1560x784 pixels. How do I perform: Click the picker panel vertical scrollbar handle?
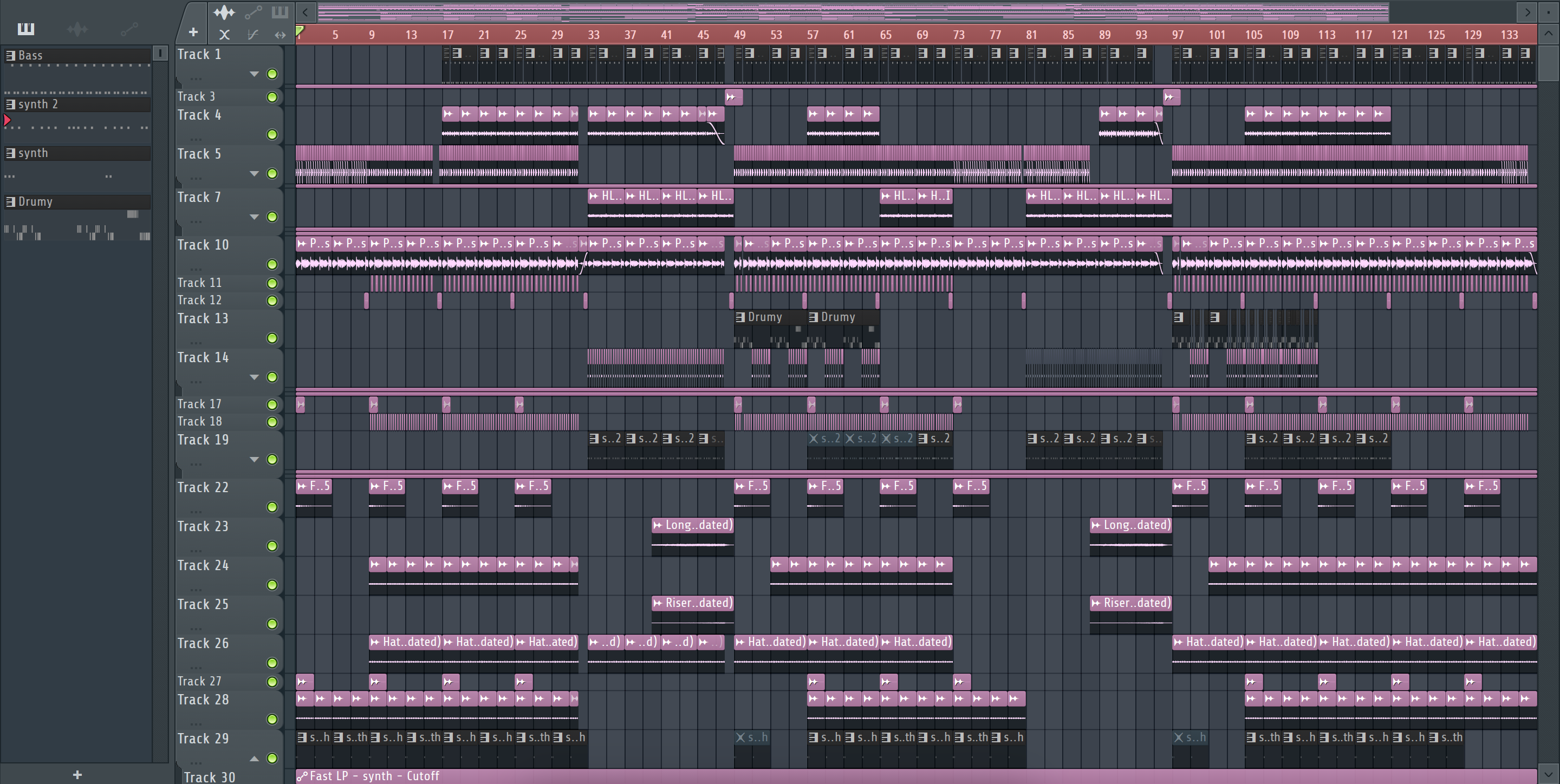click(160, 53)
